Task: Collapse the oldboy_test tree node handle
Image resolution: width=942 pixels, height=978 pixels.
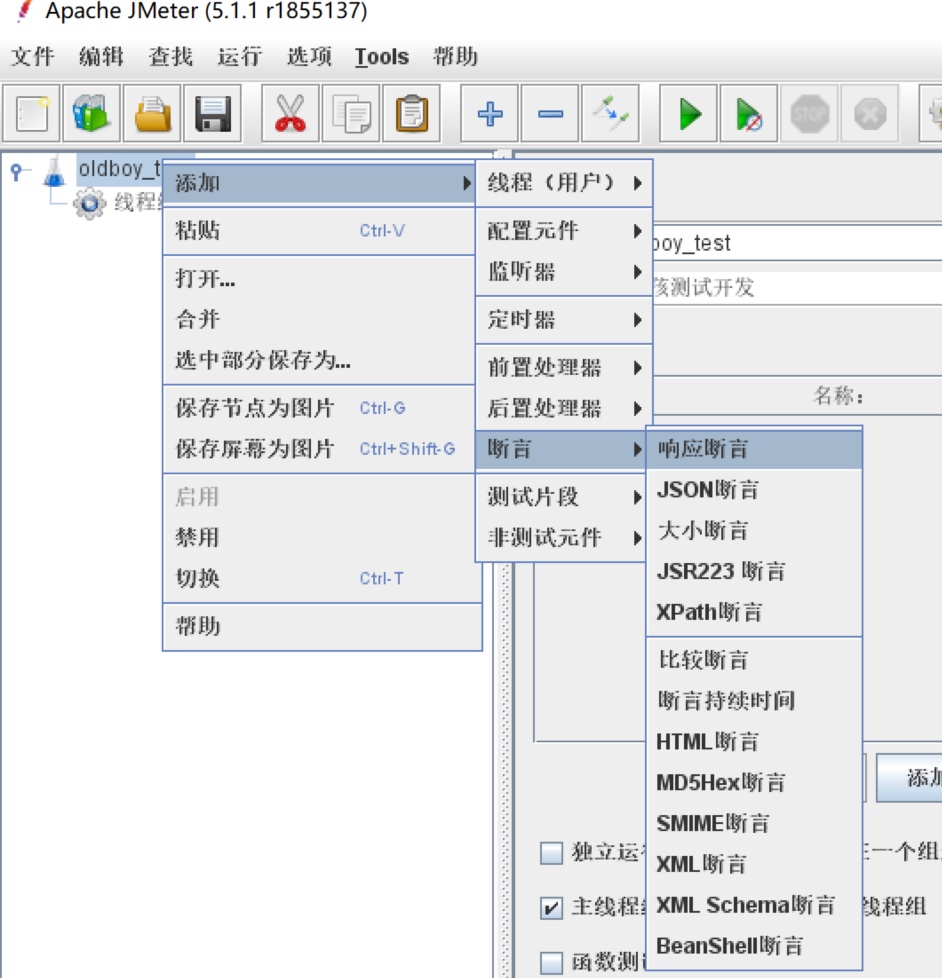Action: coord(17,171)
